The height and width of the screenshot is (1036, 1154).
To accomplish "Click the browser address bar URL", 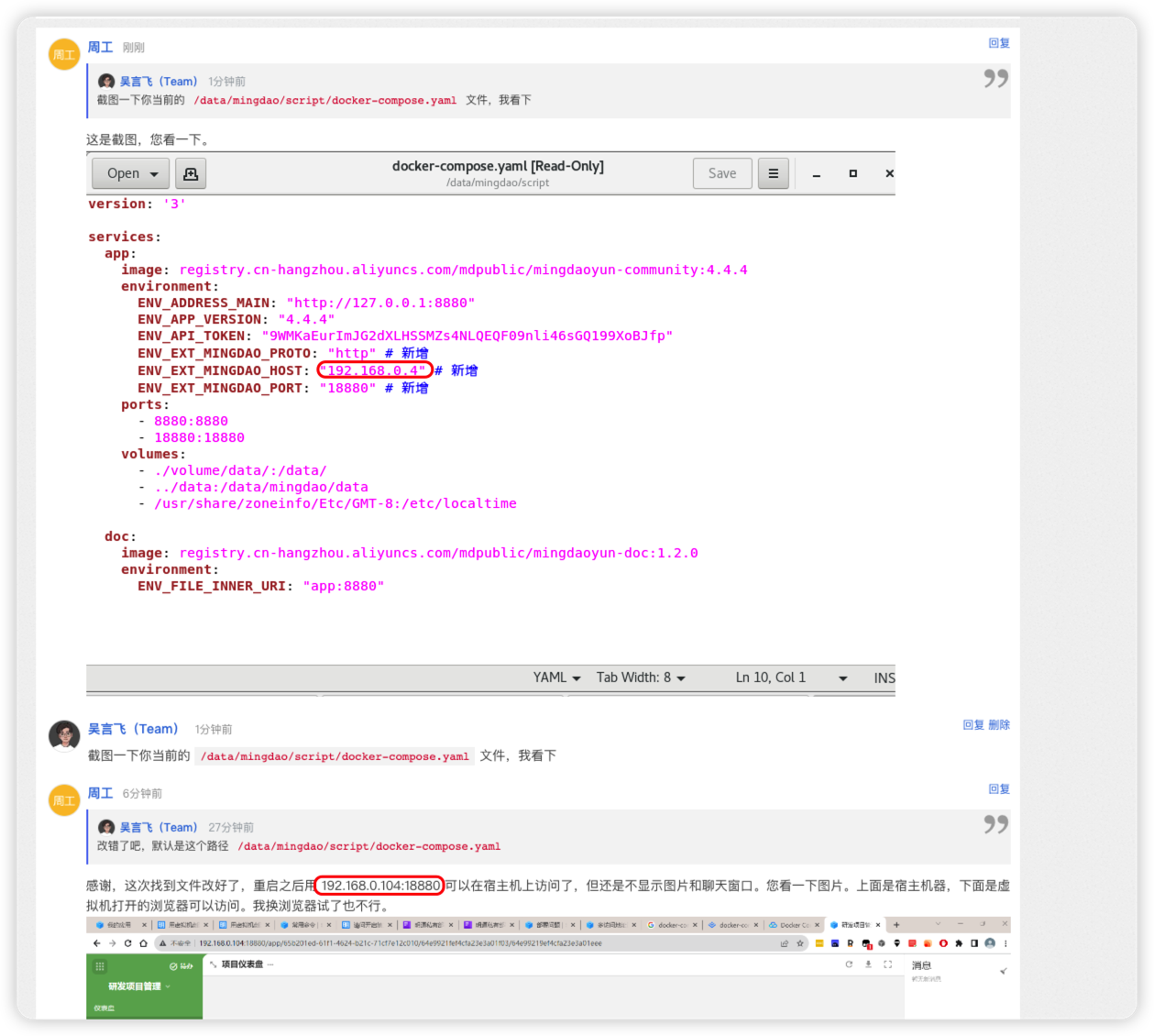I will click(401, 943).
